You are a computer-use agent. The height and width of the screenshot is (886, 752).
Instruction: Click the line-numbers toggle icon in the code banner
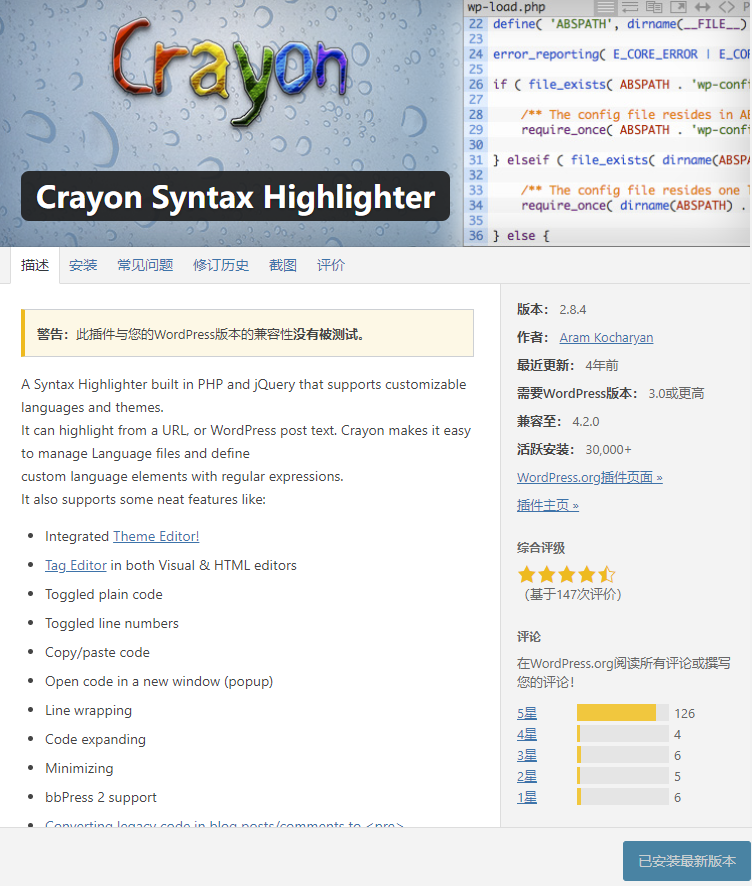606,7
